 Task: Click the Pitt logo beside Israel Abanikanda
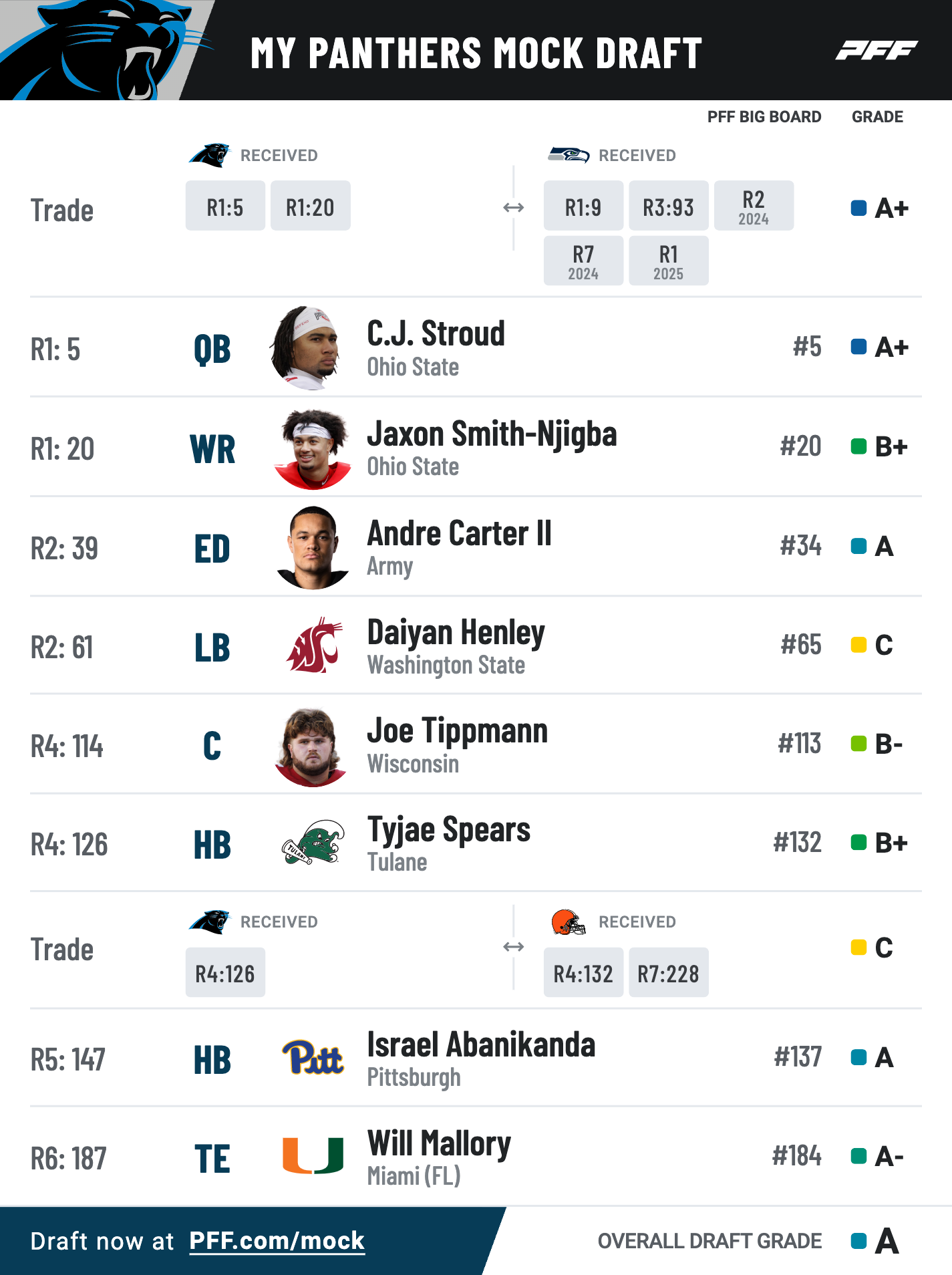click(x=313, y=1058)
